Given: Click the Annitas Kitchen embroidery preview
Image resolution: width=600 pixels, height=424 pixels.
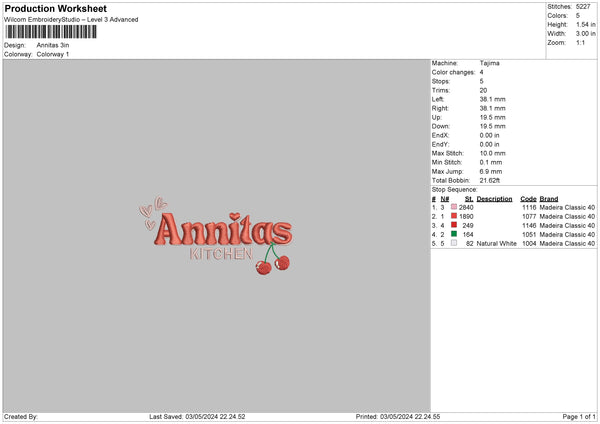Looking at the screenshot, I should click(x=216, y=235).
